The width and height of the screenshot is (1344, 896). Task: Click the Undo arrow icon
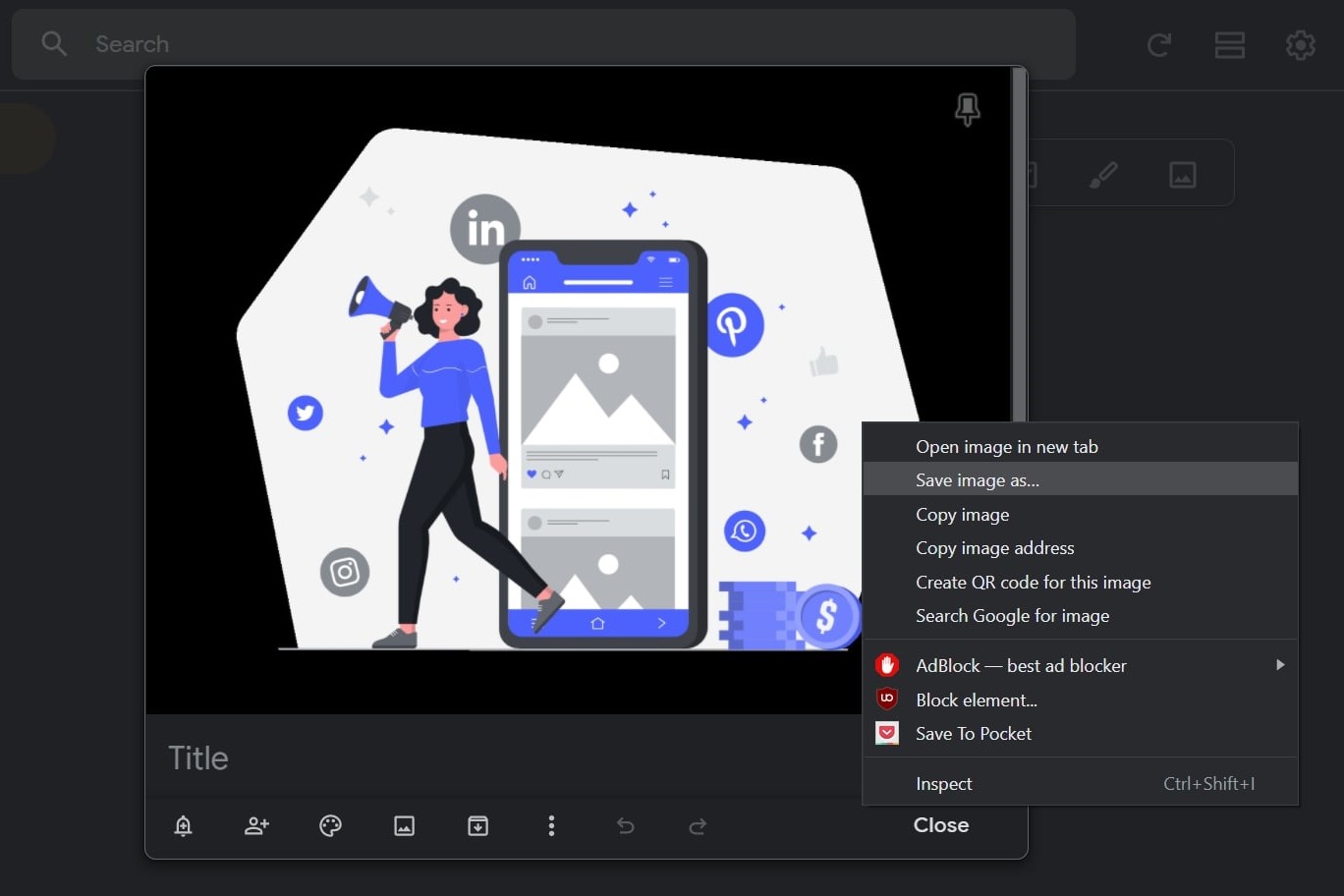(625, 826)
